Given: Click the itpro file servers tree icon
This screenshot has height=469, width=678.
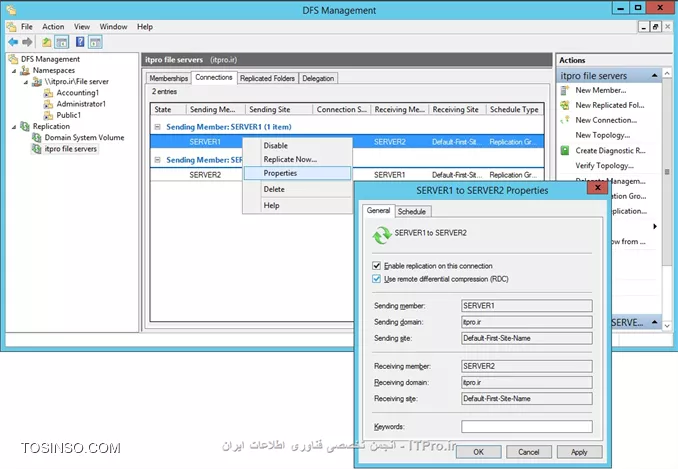Looking at the screenshot, I should pos(37,149).
